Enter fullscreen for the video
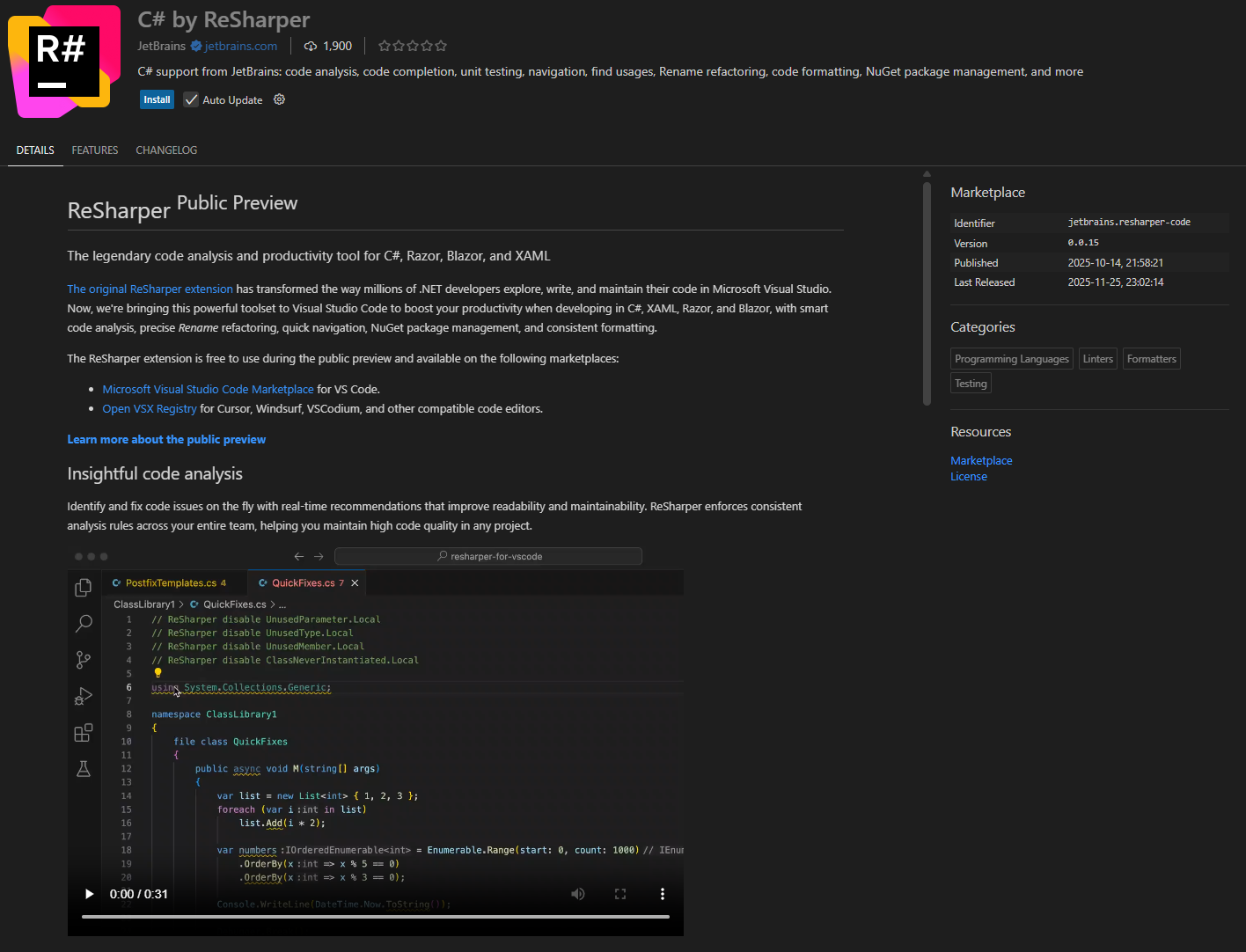 pos(620,894)
